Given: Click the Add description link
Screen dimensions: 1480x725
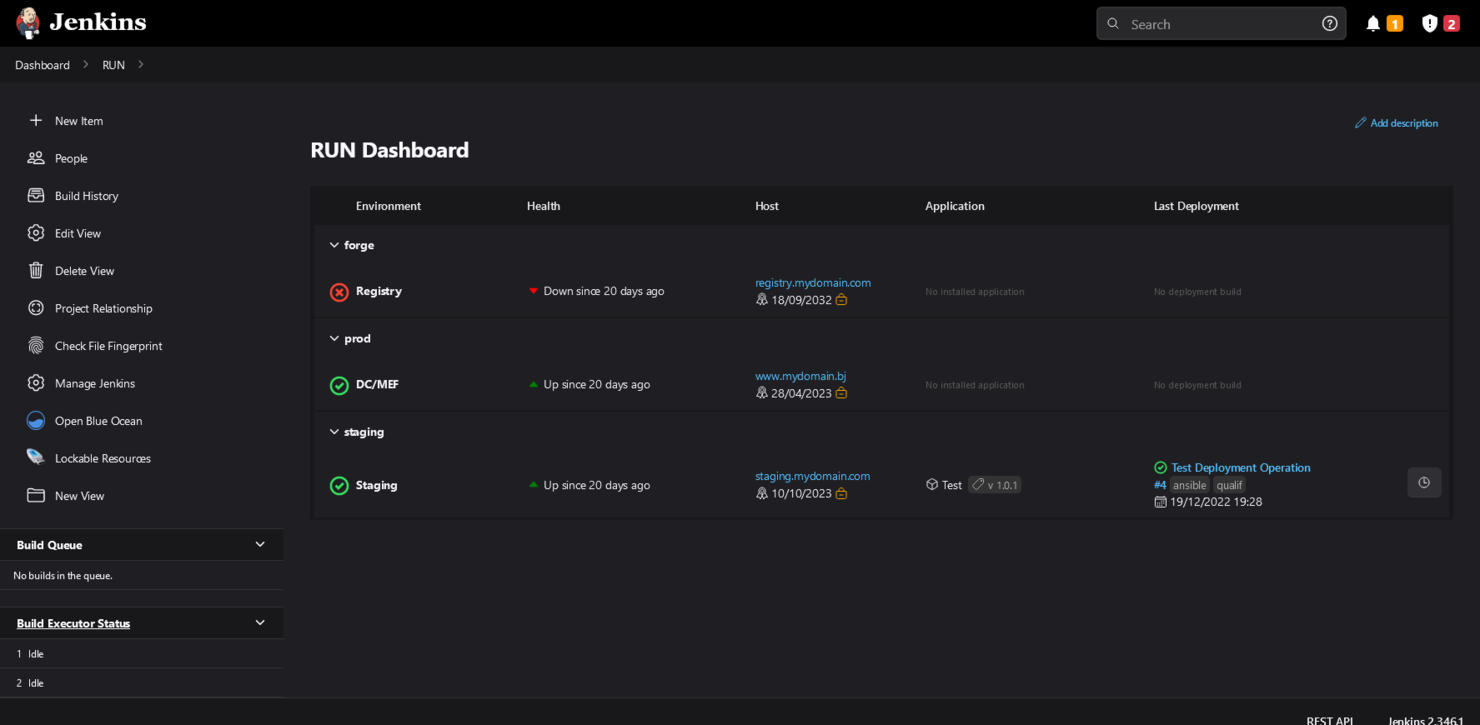Looking at the screenshot, I should click(1397, 122).
